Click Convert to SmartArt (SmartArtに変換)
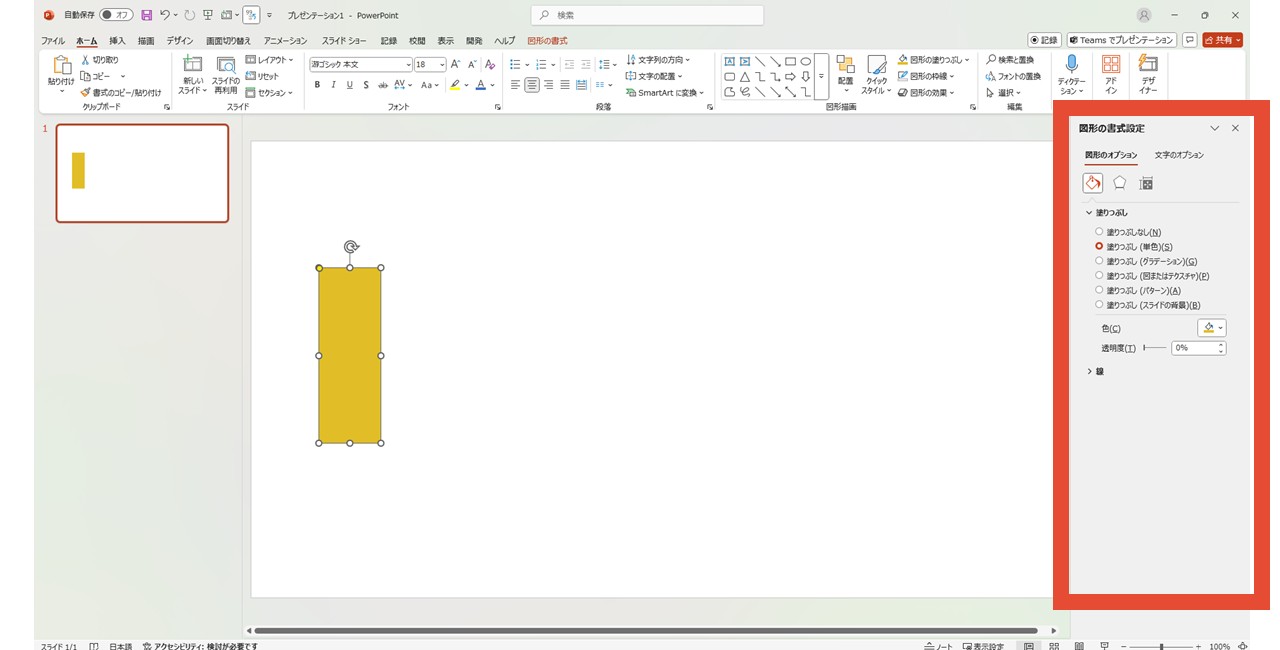This screenshot has height=650, width=1280. coord(665,92)
